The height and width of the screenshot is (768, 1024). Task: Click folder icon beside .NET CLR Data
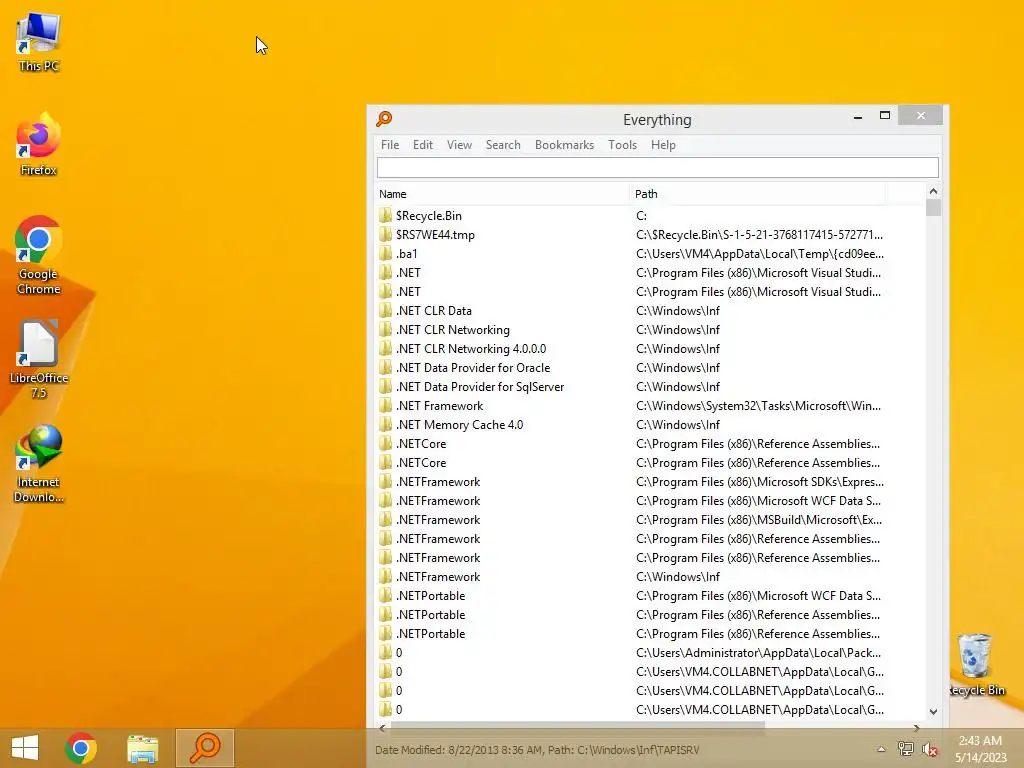385,311
